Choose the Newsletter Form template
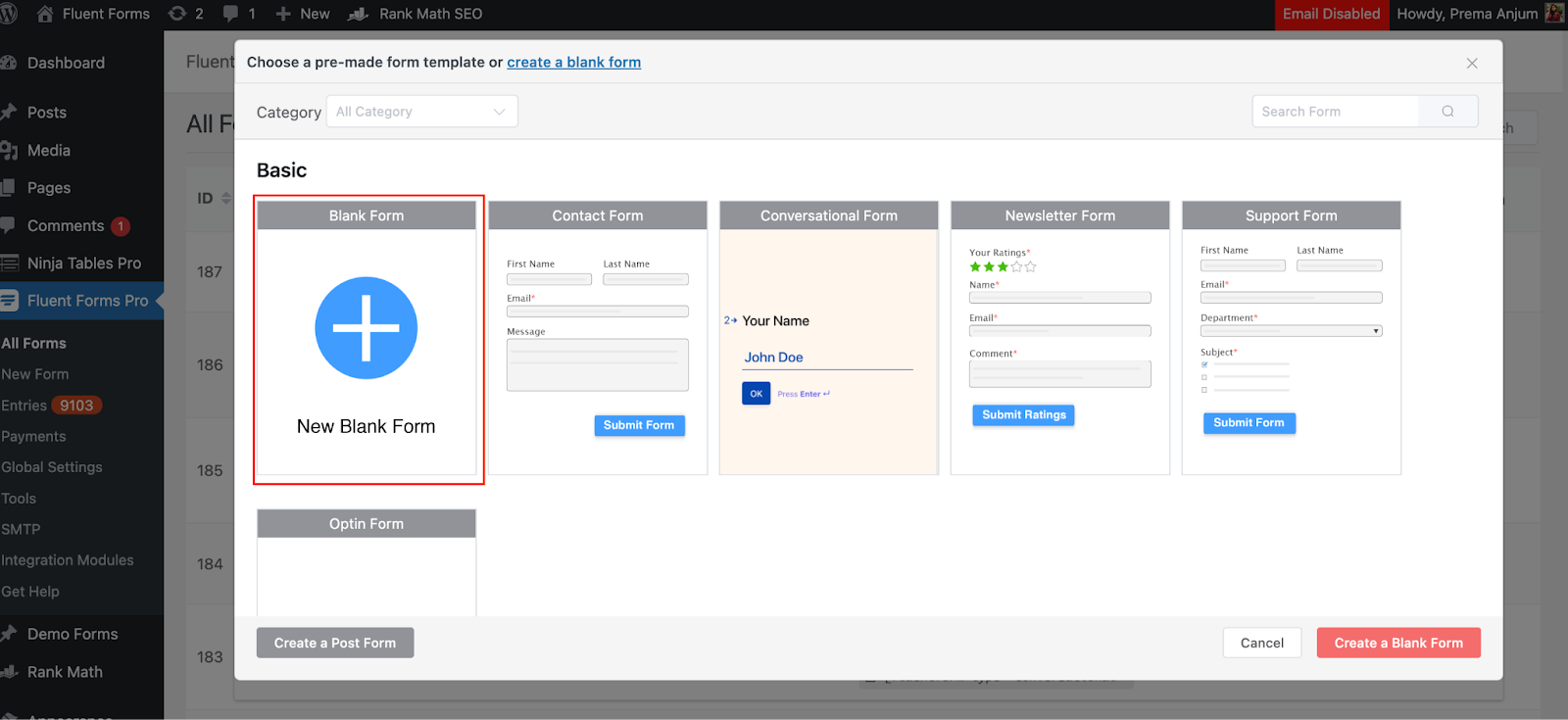The height and width of the screenshot is (720, 1568). point(1060,338)
